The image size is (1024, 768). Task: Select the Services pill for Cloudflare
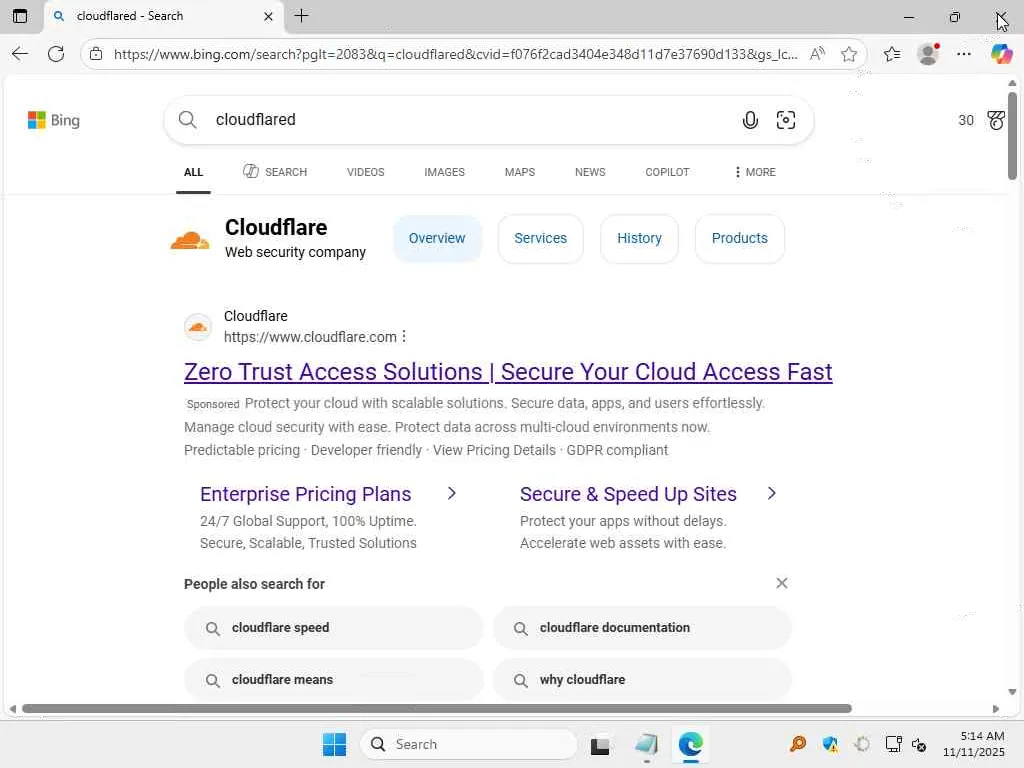[x=540, y=238]
